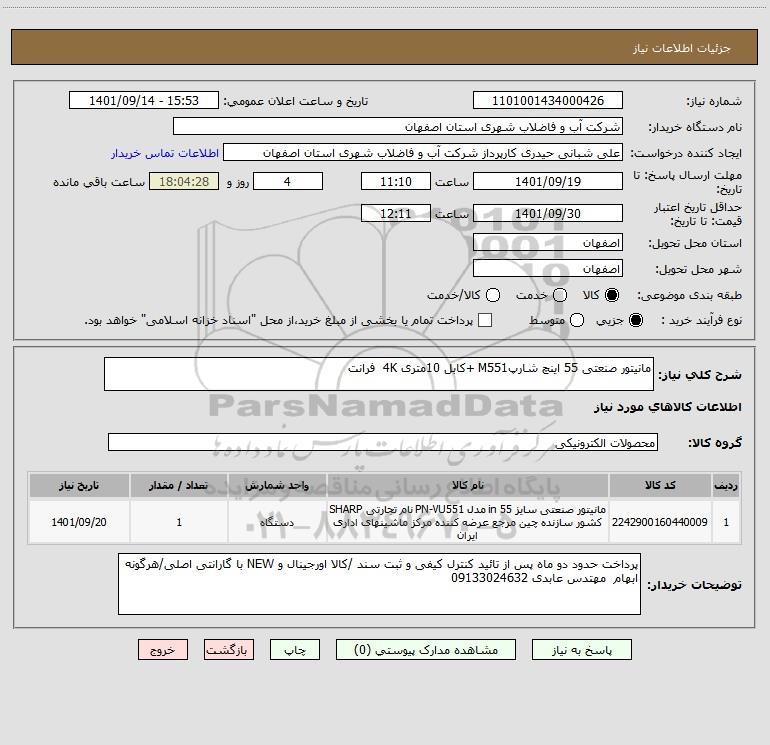Click the نام کالا column header
Image resolution: width=770 pixels, height=745 pixels.
(468, 485)
